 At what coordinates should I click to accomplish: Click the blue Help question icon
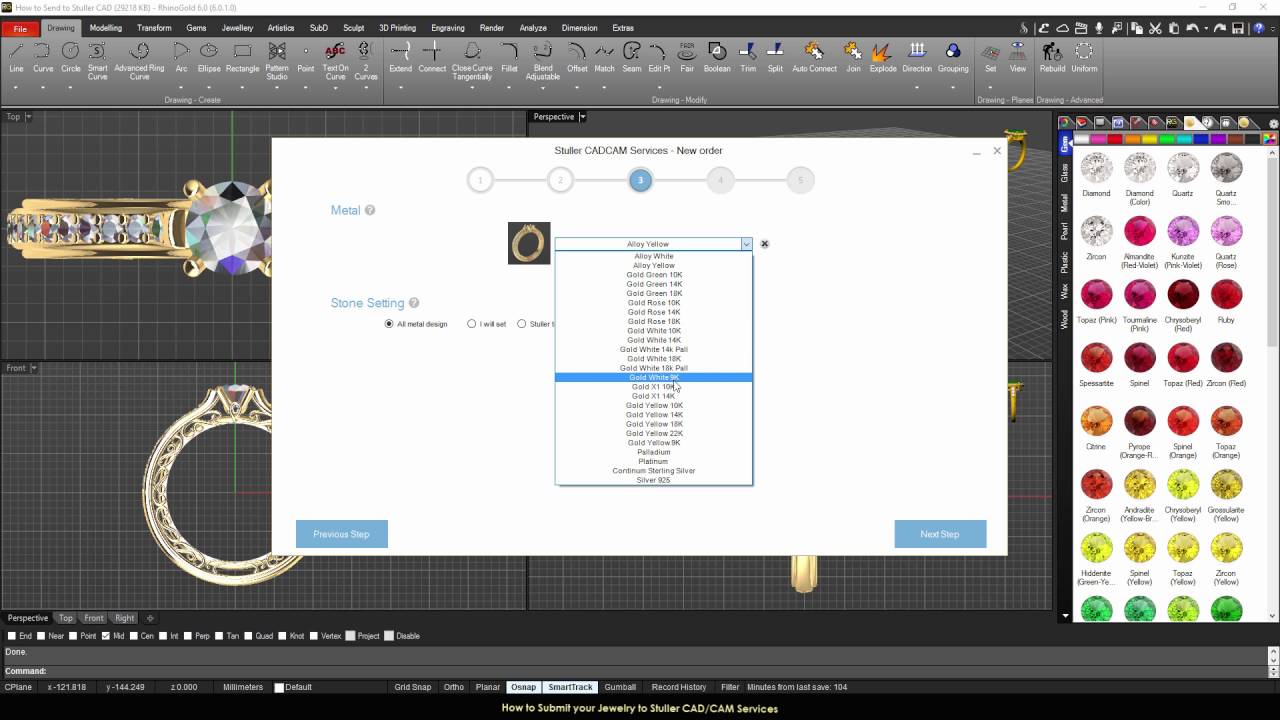coord(1258,29)
